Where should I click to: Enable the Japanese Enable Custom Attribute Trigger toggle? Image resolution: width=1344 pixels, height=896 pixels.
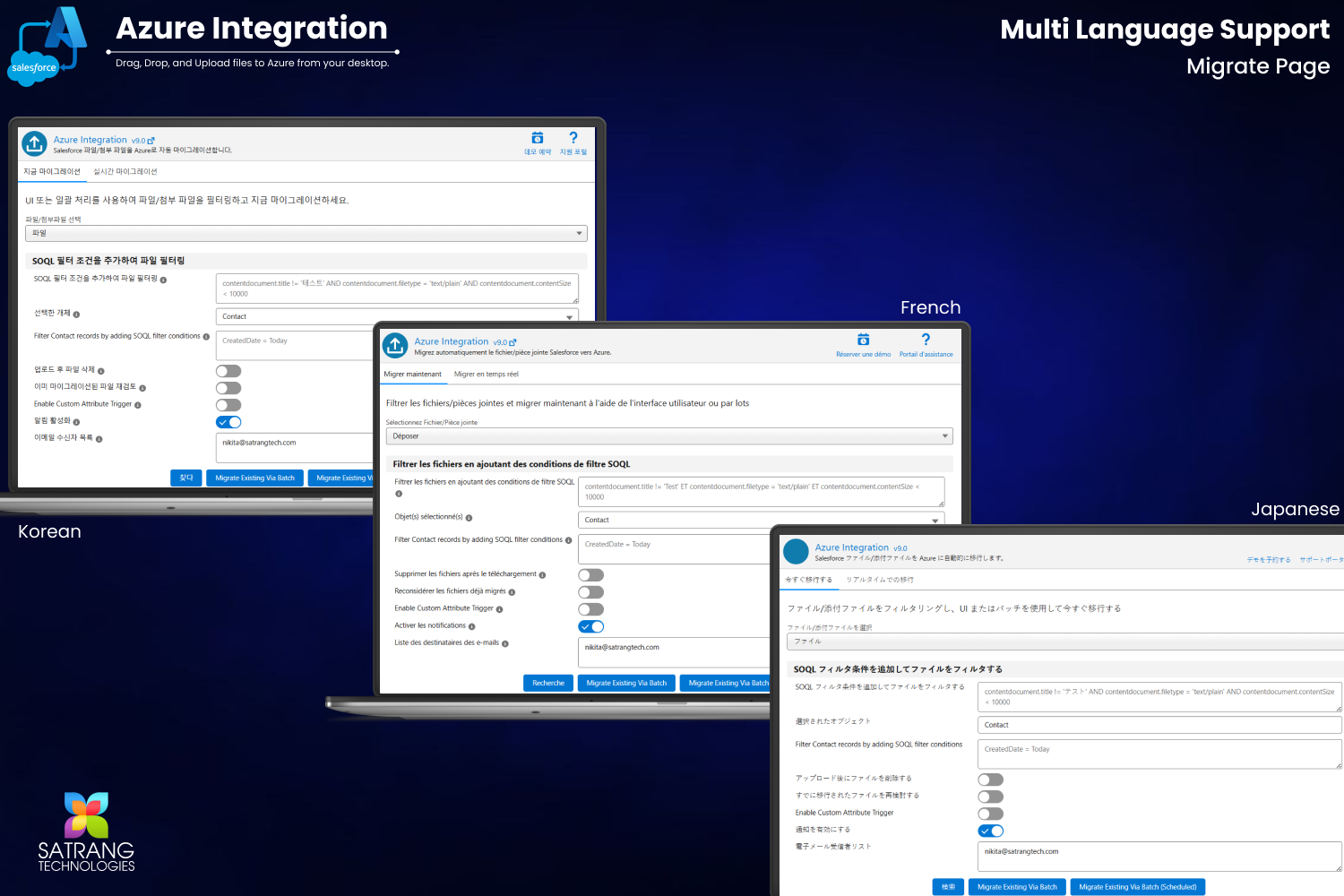[x=990, y=814]
